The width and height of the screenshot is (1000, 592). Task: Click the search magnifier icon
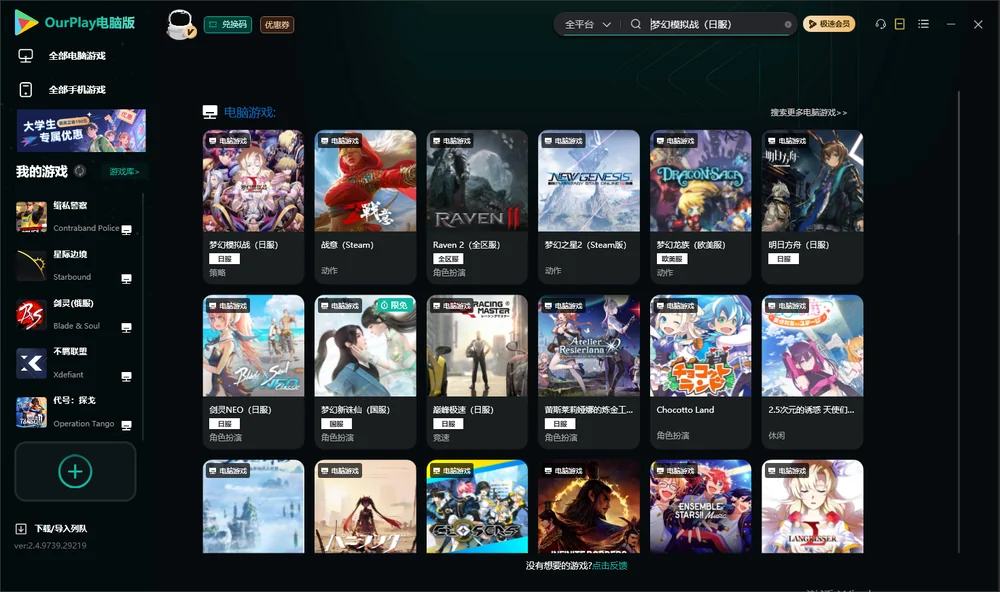point(636,24)
